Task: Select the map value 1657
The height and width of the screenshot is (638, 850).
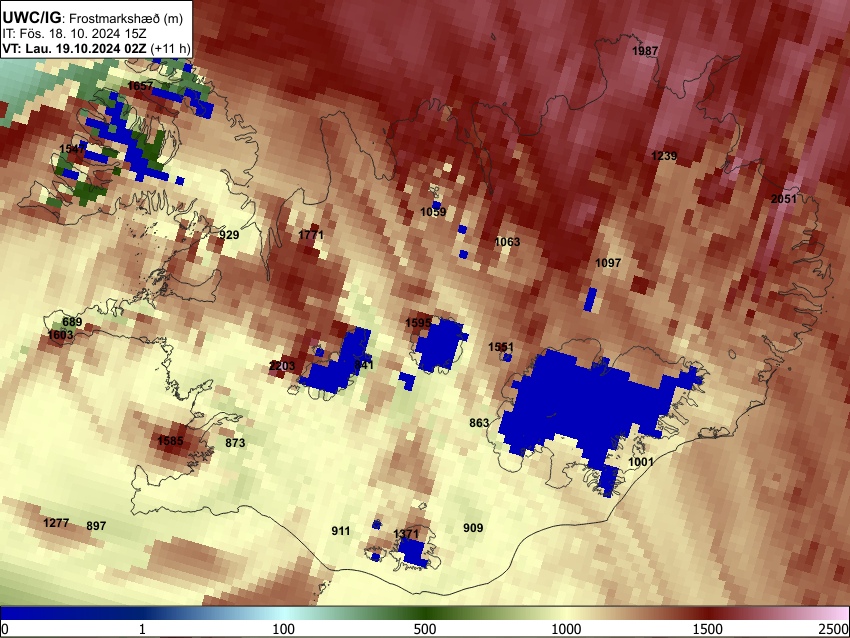Action: pyautogui.click(x=140, y=86)
